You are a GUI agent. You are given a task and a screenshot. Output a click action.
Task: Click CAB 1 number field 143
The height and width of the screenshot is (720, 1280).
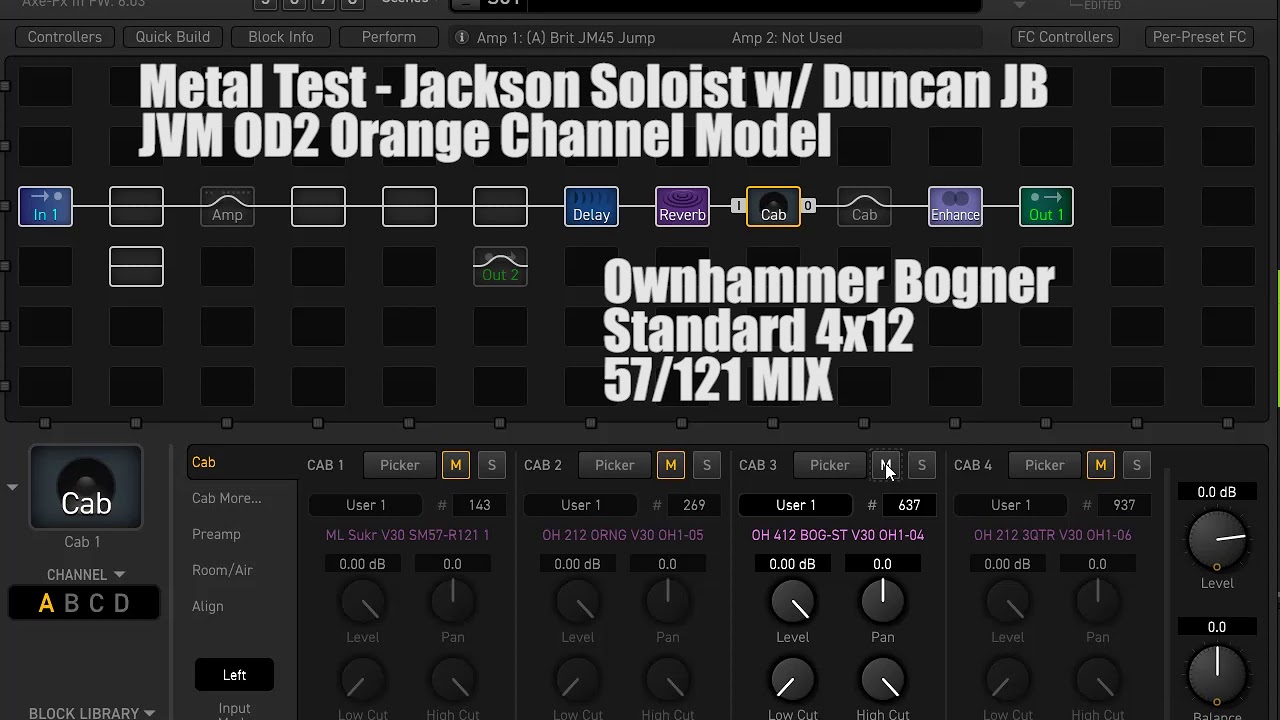coord(479,505)
